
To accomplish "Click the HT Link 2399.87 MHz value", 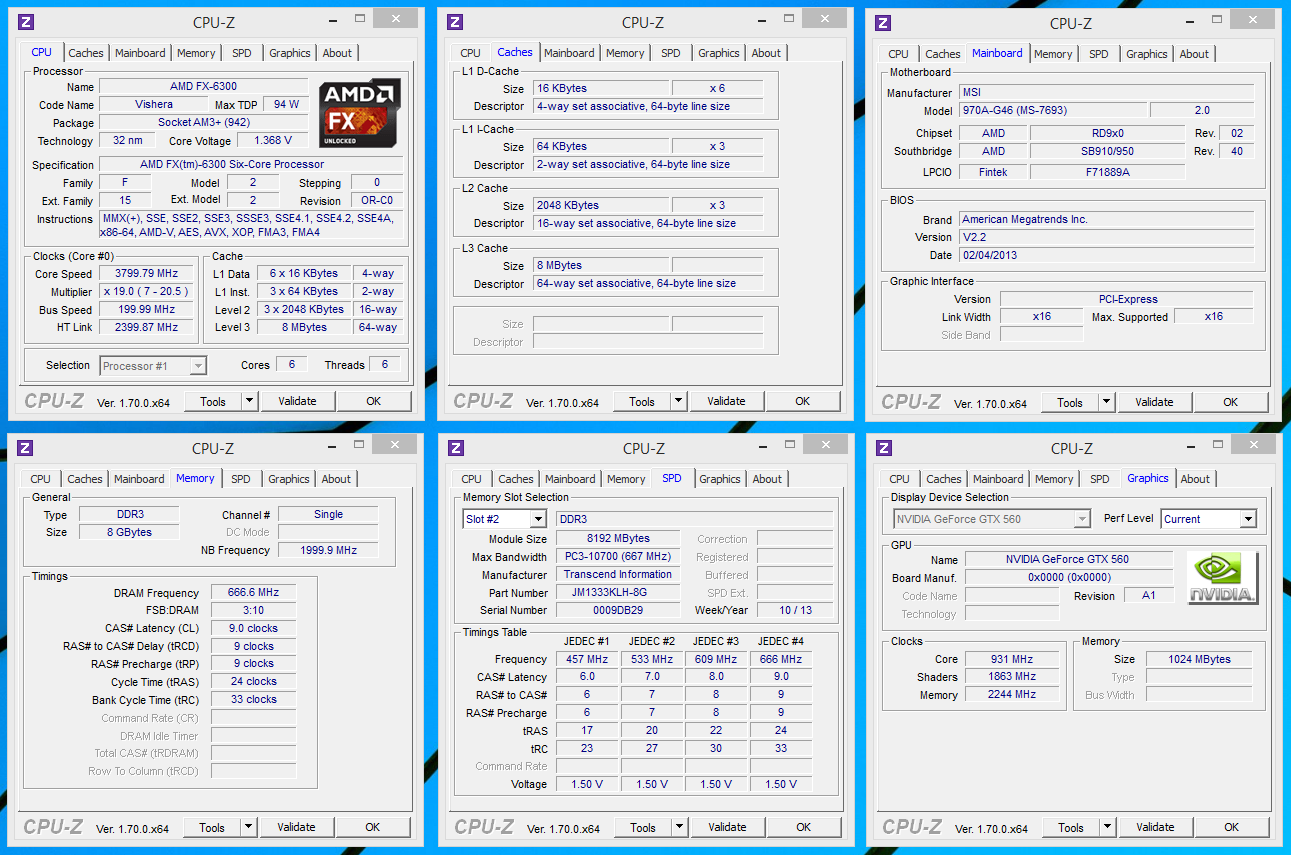I will click(x=148, y=327).
